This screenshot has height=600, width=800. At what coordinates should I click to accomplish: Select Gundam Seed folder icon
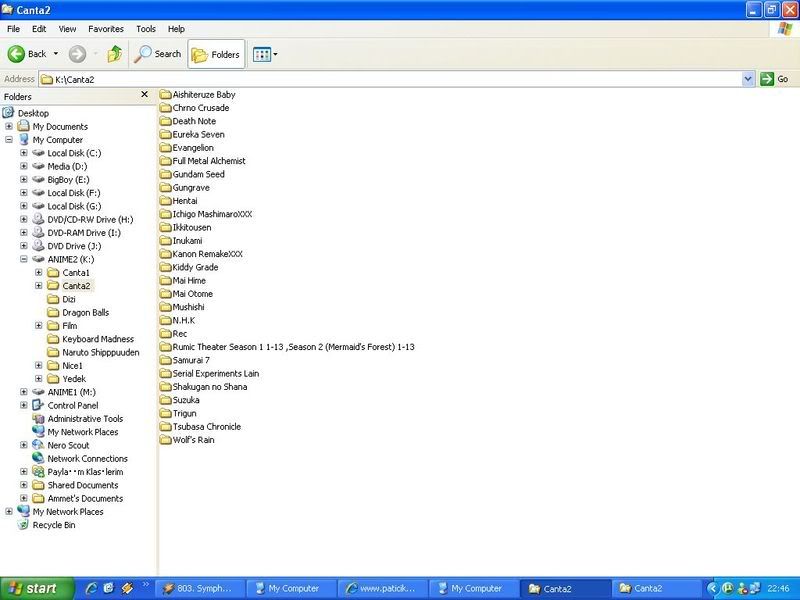point(165,174)
